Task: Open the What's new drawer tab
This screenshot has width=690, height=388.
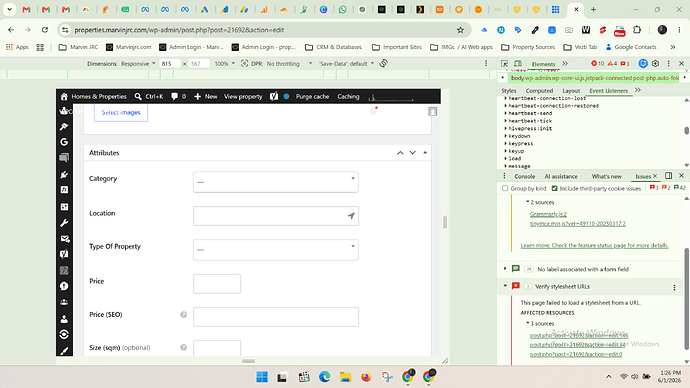Action: point(606,176)
